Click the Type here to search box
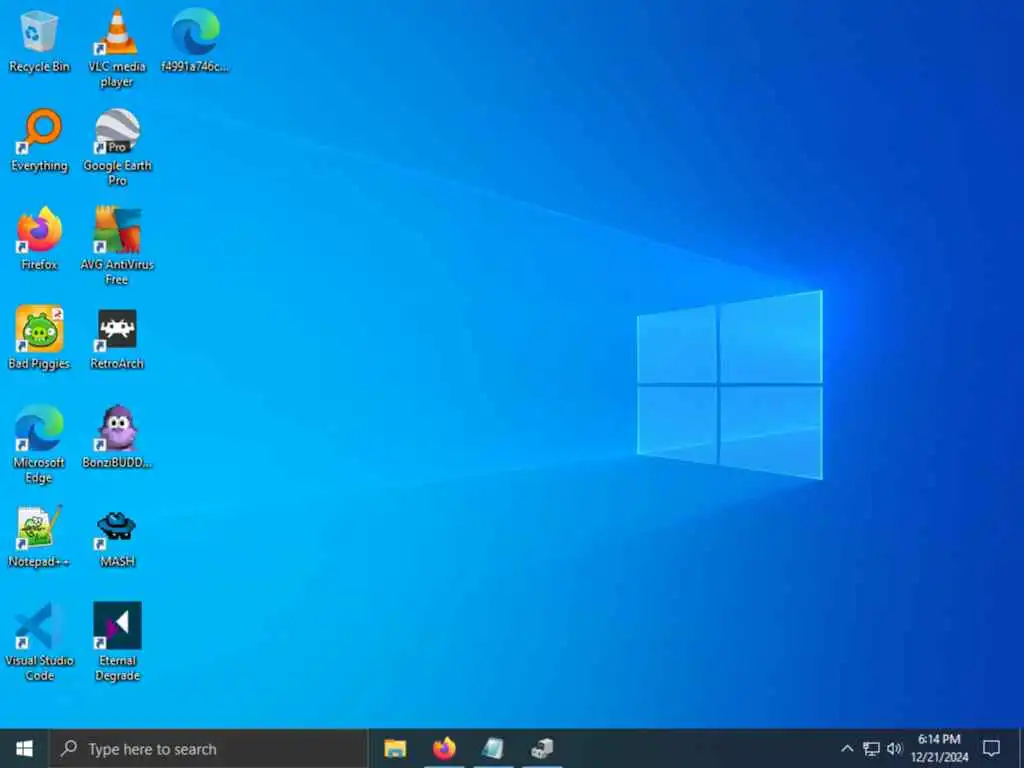 coord(209,748)
